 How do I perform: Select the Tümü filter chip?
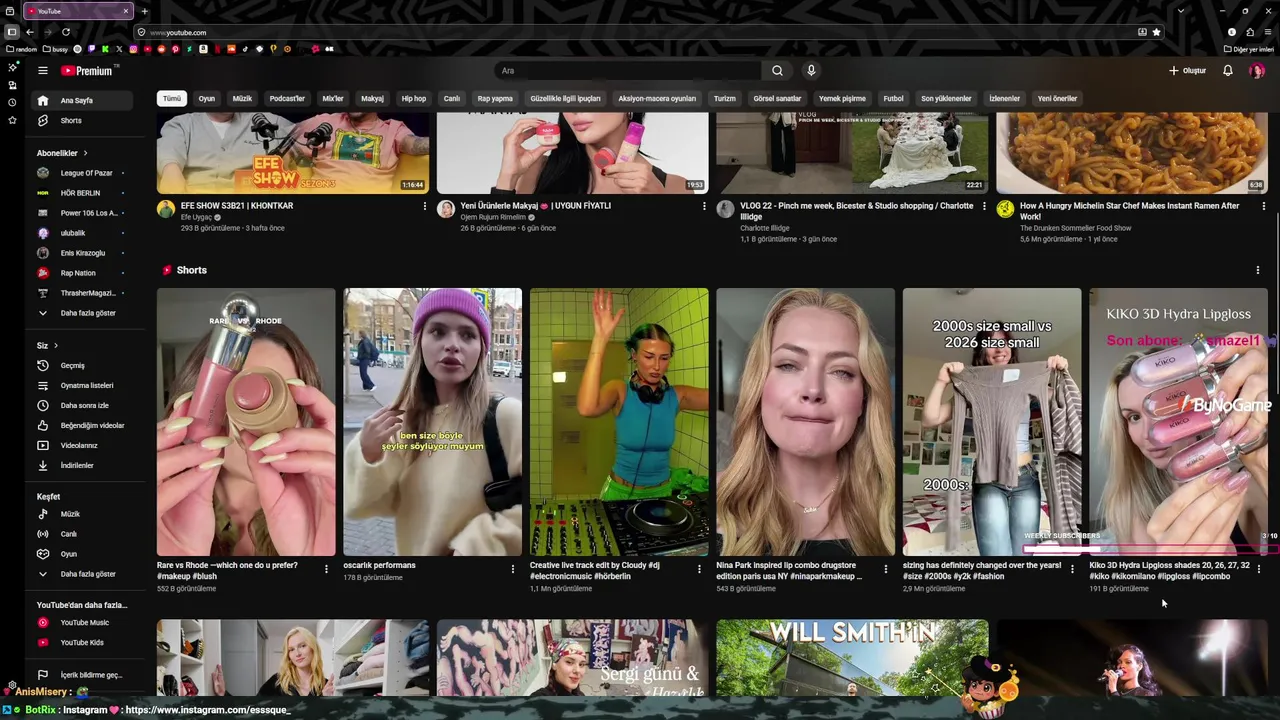coord(172,99)
